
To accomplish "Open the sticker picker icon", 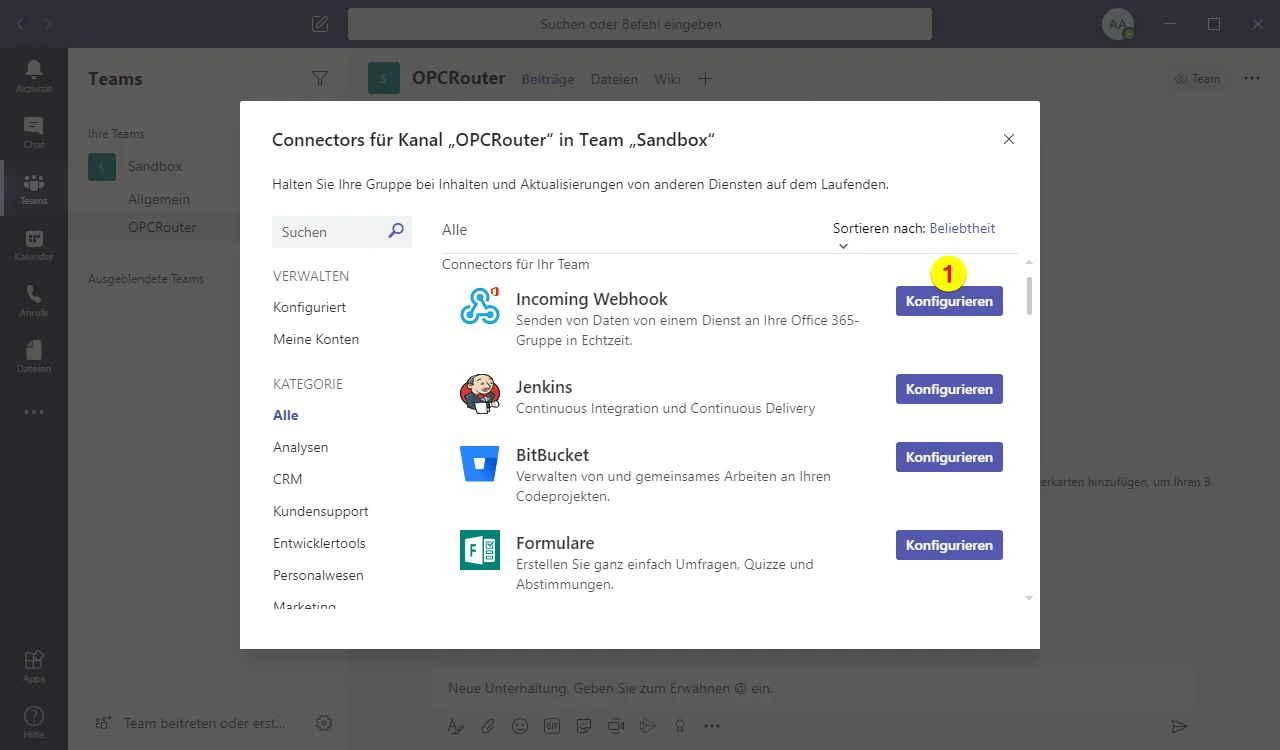I will click(x=584, y=726).
